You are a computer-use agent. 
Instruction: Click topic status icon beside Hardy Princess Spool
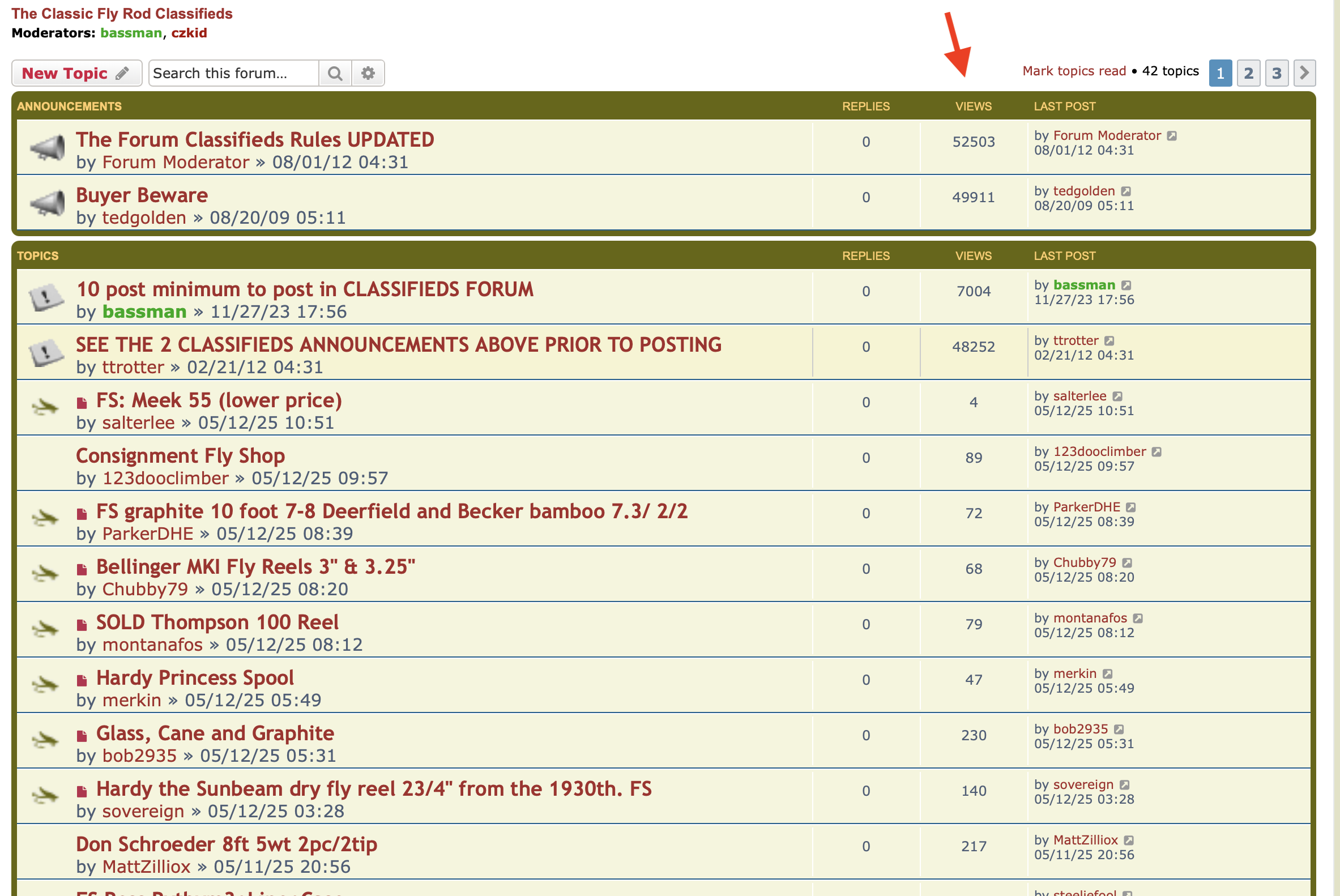[x=45, y=684]
